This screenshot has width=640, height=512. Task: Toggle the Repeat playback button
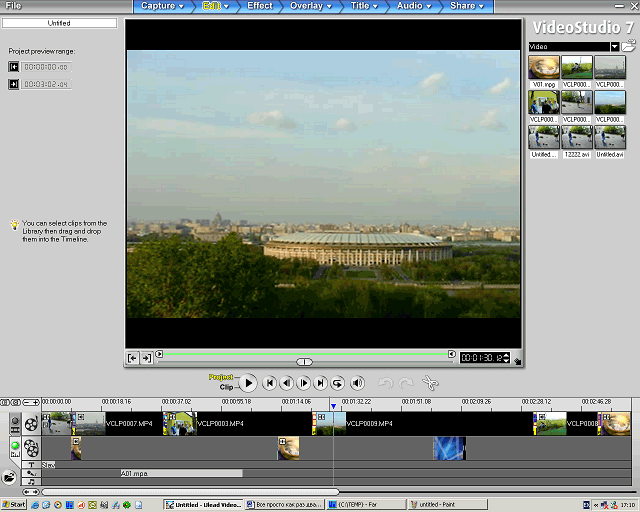click(x=338, y=383)
